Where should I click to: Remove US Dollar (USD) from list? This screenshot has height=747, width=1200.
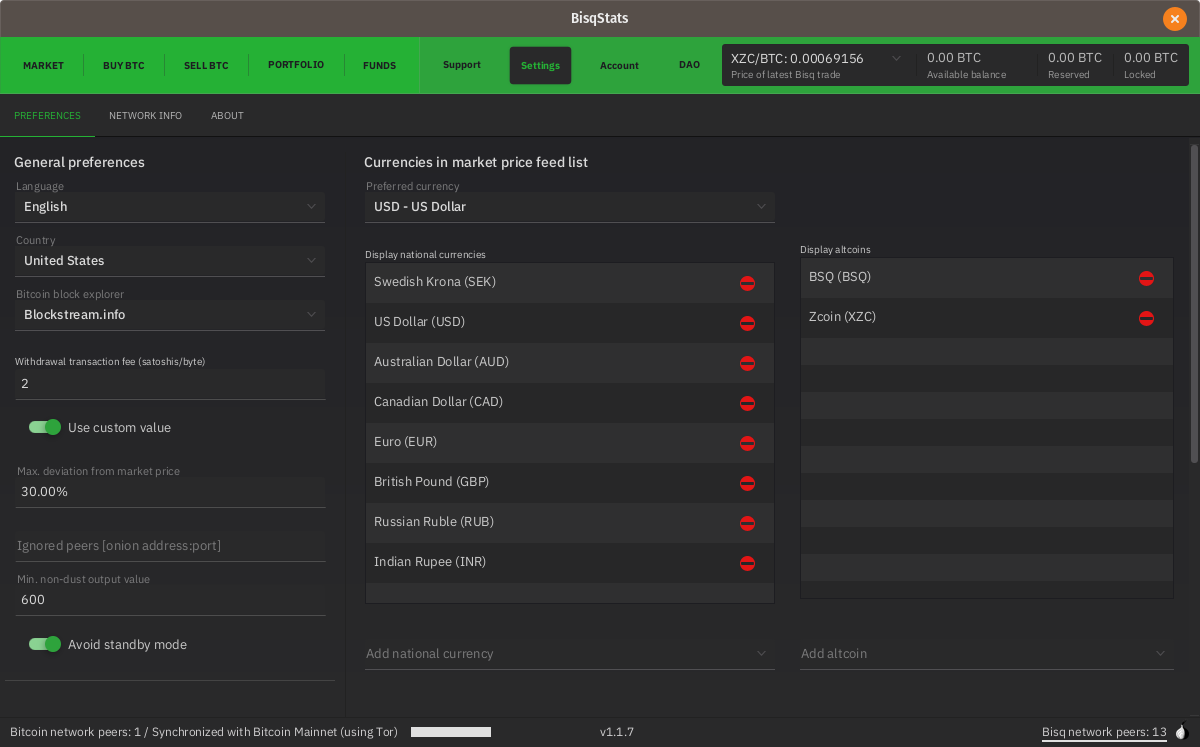pos(747,323)
